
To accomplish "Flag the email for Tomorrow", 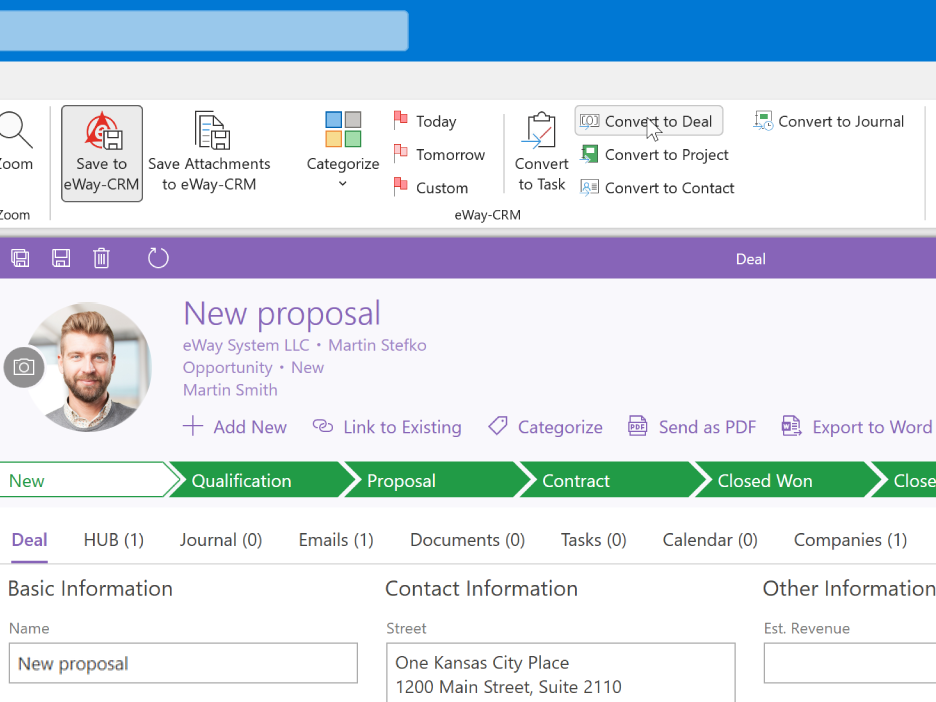I will 439,155.
